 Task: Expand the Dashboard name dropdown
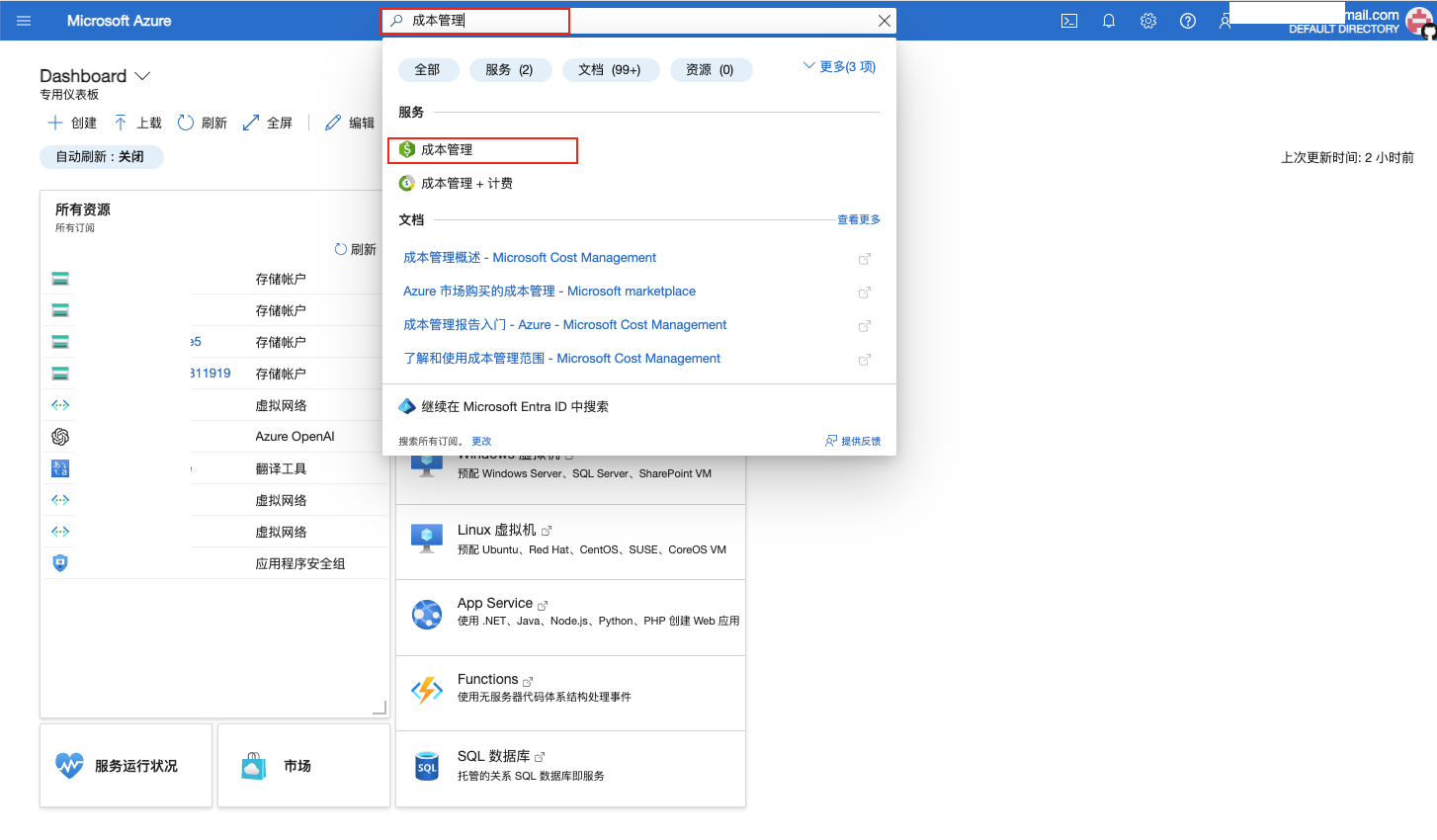click(142, 76)
